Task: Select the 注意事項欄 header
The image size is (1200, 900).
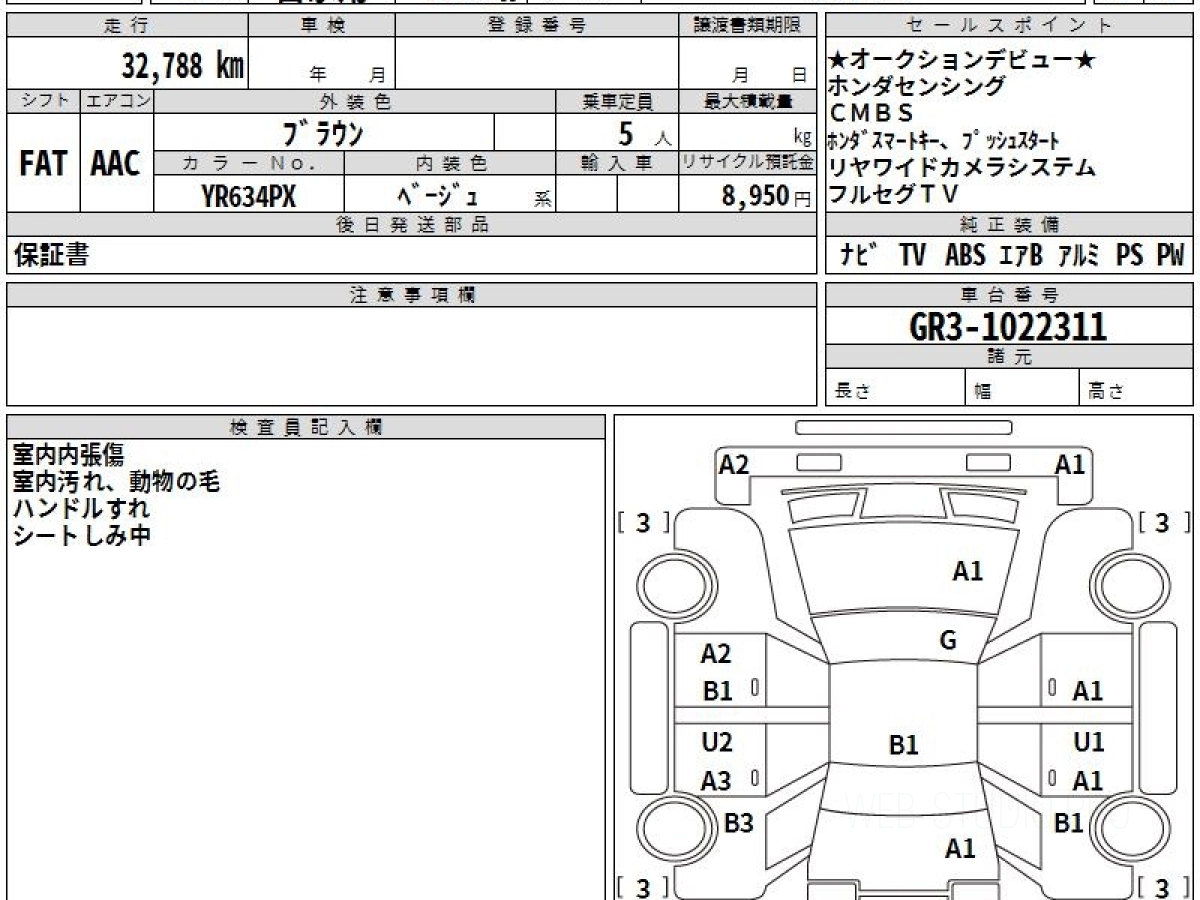Action: pos(412,295)
